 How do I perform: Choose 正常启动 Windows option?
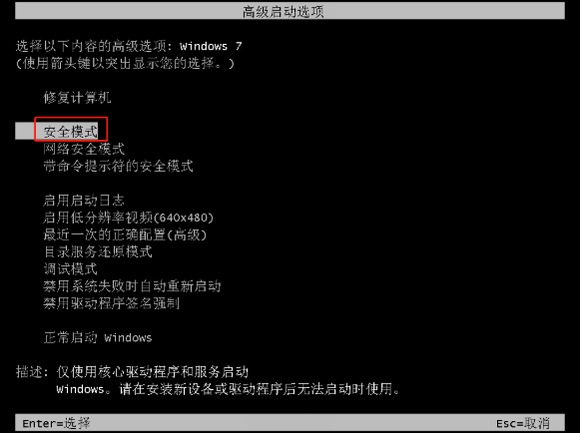[98, 337]
